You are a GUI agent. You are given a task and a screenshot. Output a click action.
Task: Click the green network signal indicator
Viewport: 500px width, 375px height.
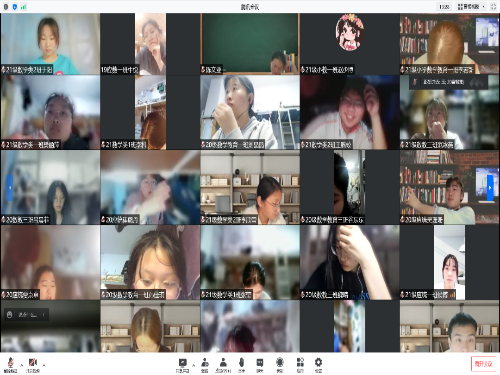pos(23,7)
